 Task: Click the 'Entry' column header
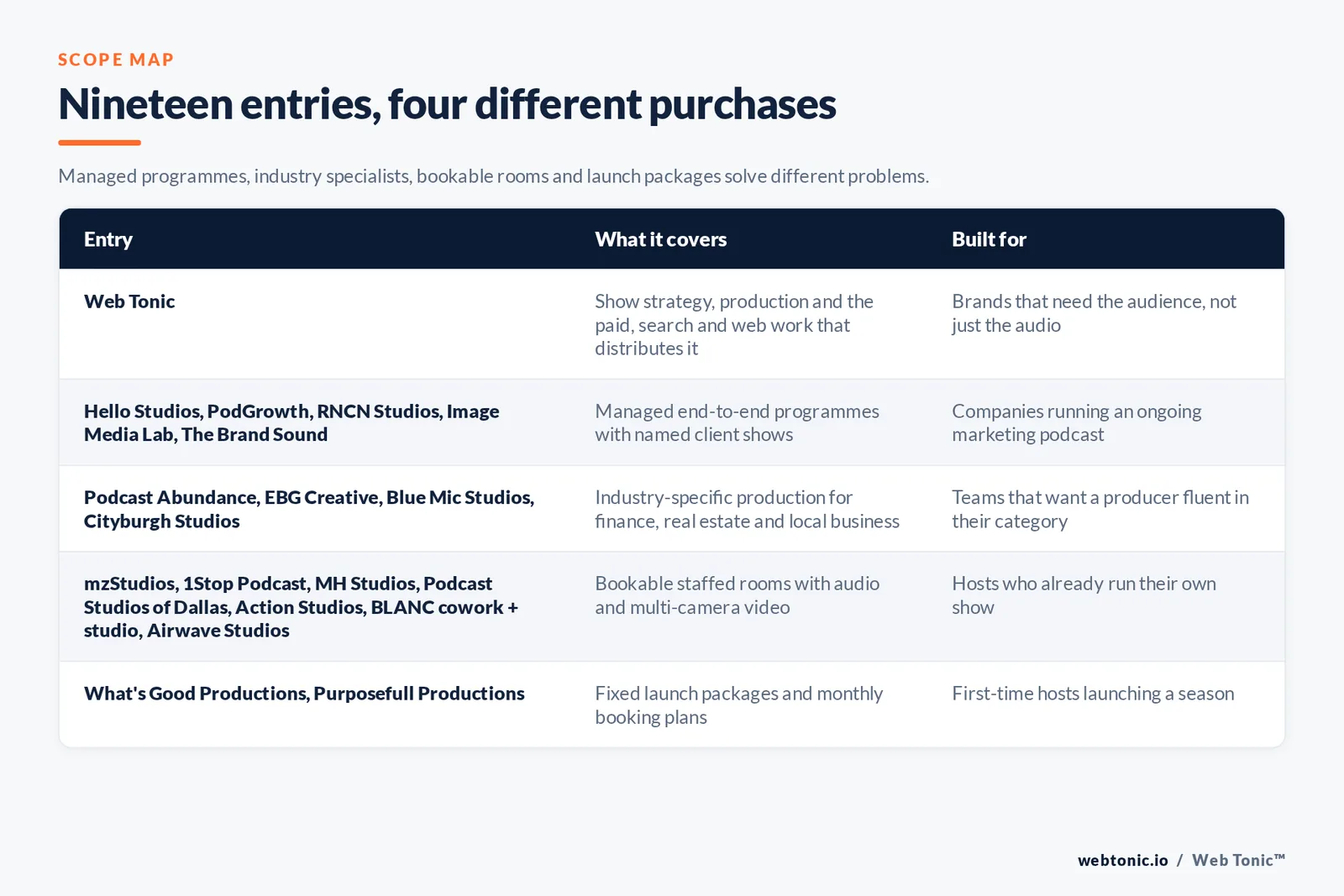pyautogui.click(x=108, y=239)
